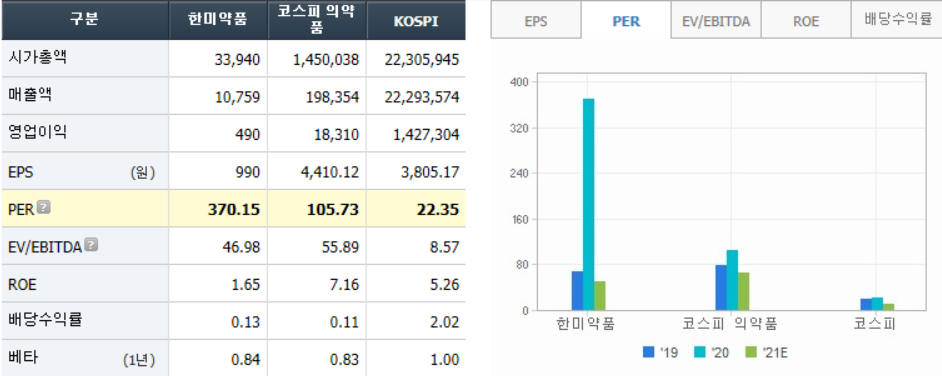Viewport: 942px width, 376px height.
Task: Open the PER help question-mark icon
Action: click(44, 208)
